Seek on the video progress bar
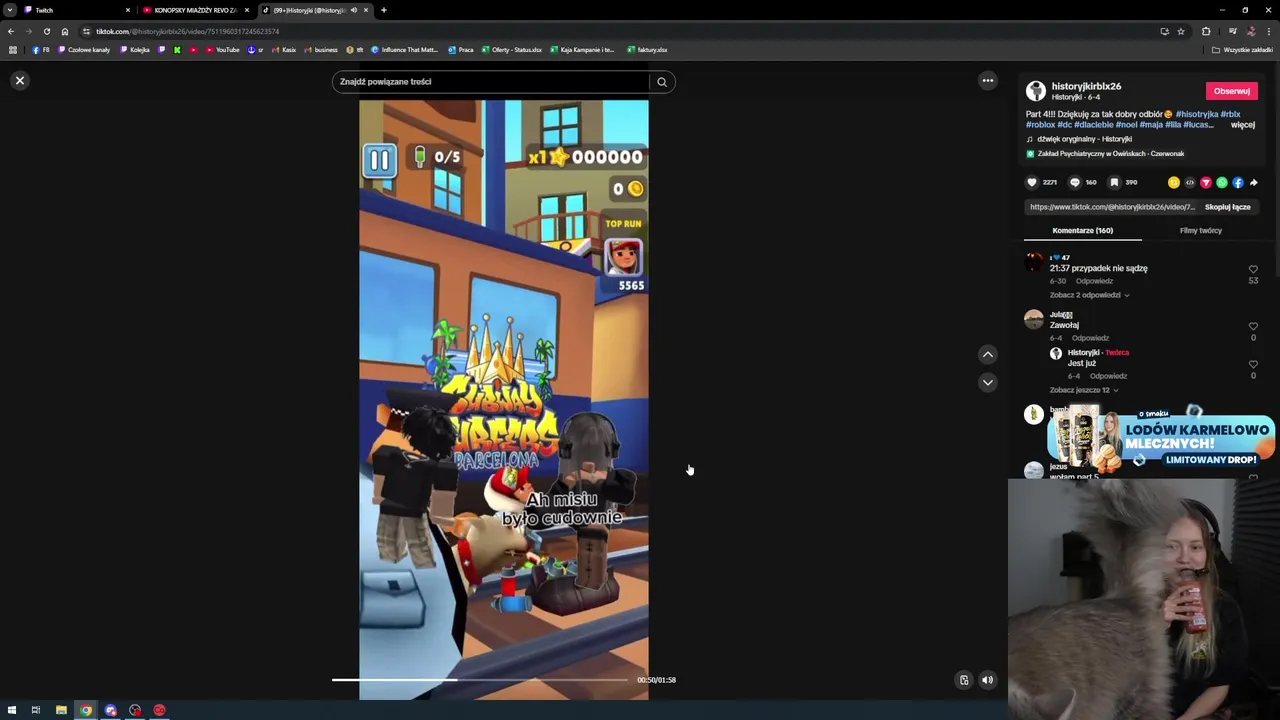The width and height of the screenshot is (1280, 720). point(480,680)
